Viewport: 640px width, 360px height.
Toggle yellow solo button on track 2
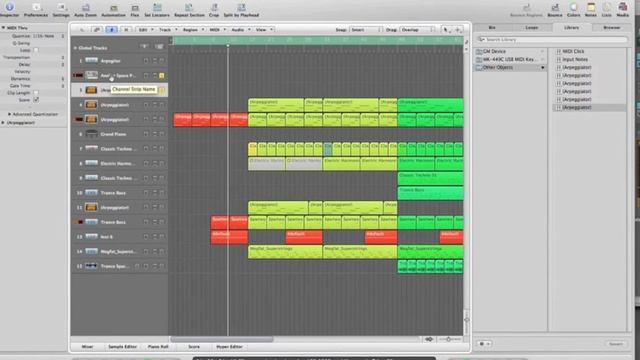coord(162,76)
